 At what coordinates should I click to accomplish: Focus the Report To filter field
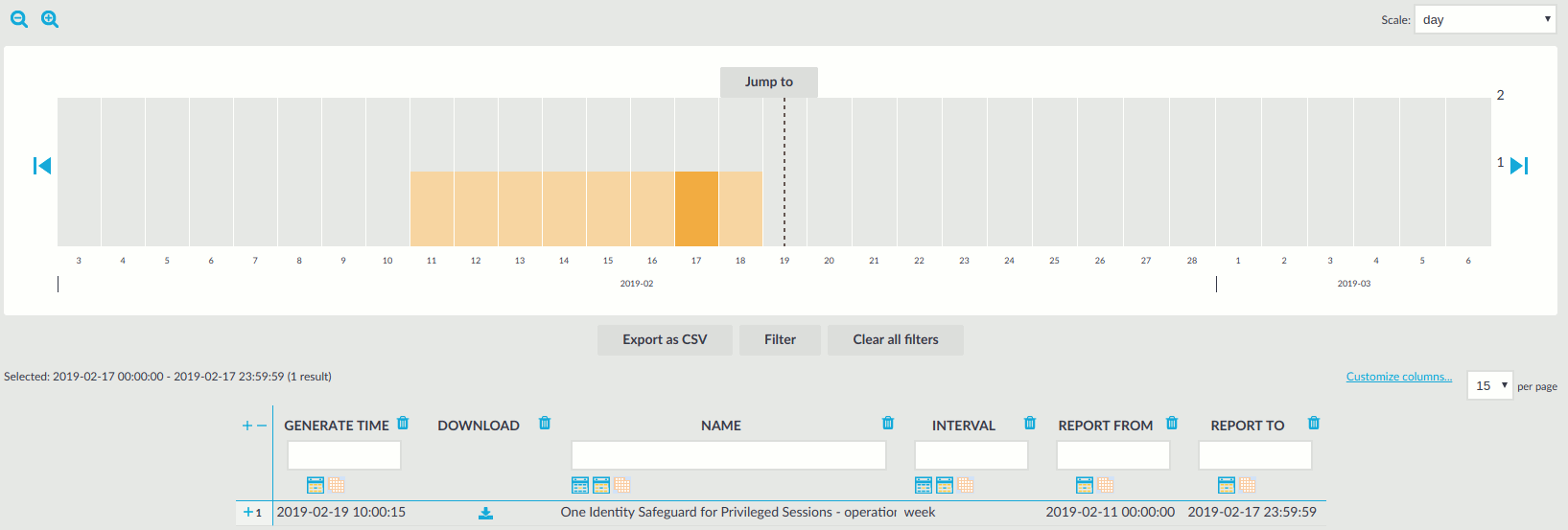pos(1255,455)
